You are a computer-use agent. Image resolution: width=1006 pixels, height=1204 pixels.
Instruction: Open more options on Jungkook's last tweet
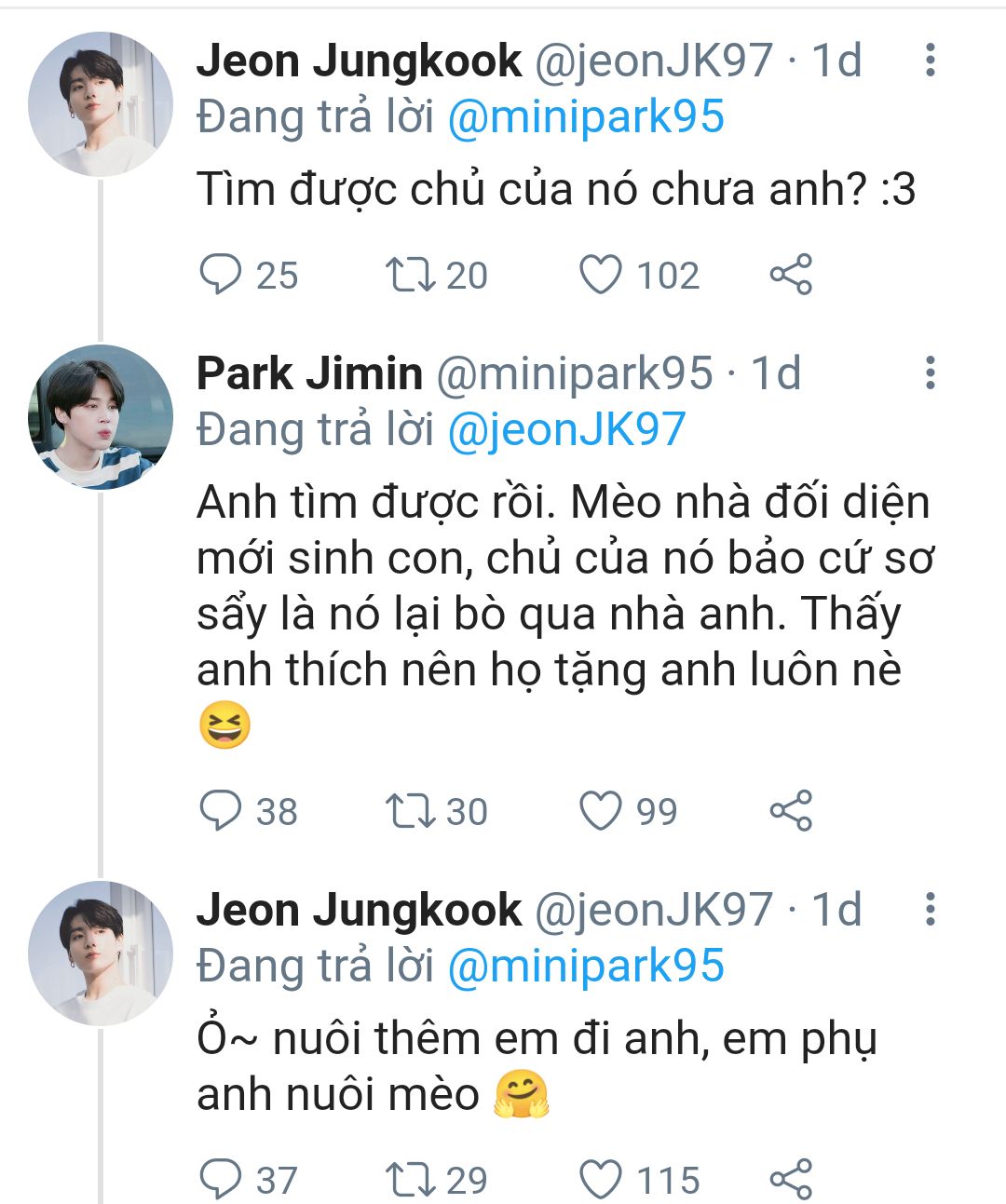pyautogui.click(x=929, y=910)
